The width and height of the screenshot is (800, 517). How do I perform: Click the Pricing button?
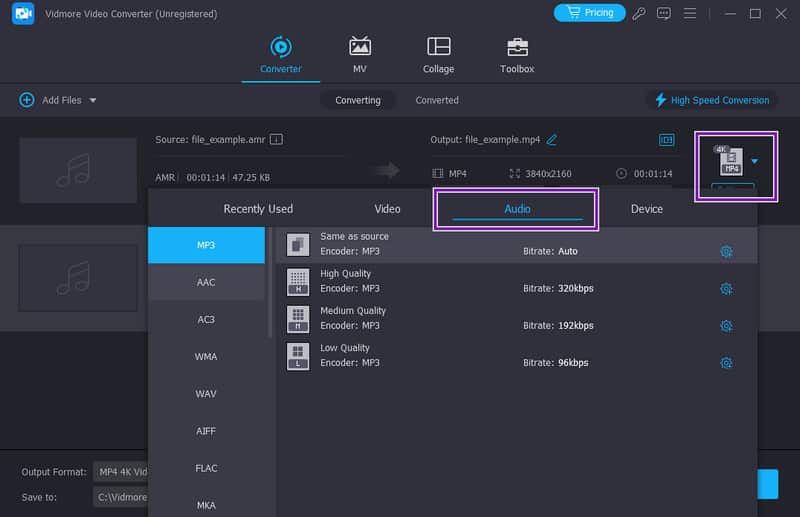pyautogui.click(x=589, y=13)
